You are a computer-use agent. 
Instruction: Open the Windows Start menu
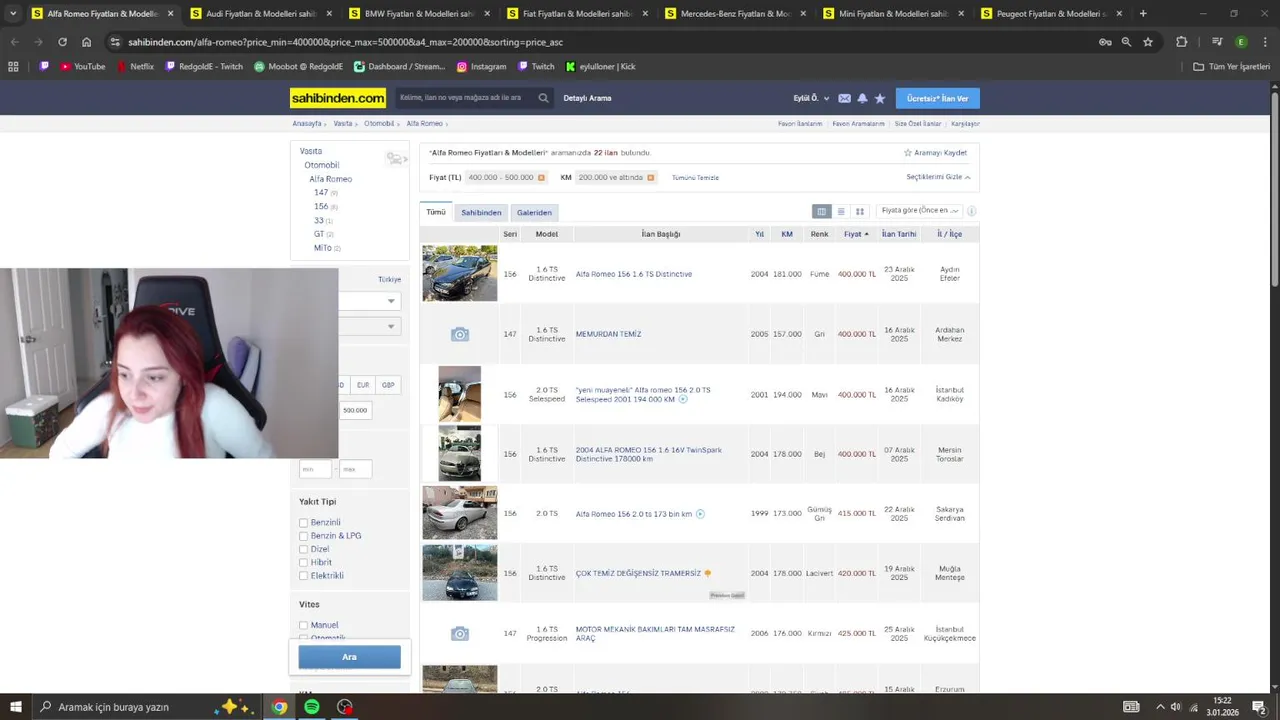click(x=15, y=707)
